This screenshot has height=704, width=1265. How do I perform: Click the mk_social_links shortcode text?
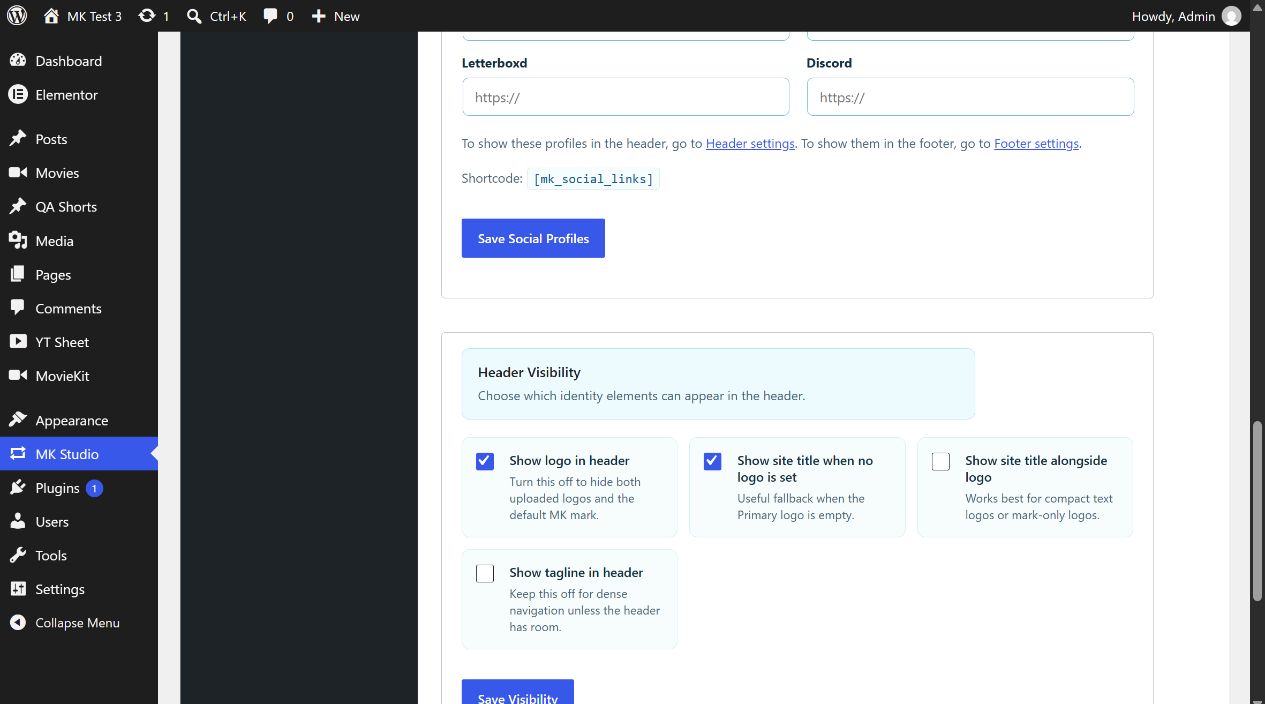(593, 179)
